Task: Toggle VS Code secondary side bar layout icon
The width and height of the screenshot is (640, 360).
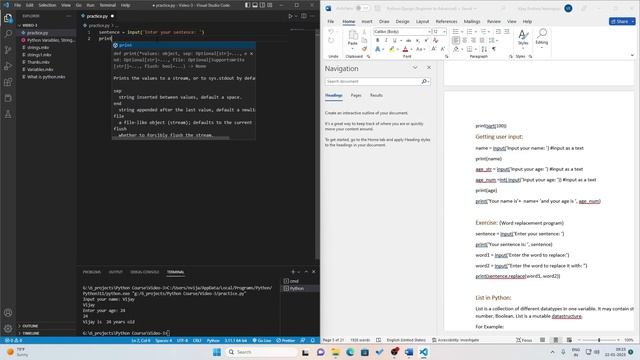Action: point(262,5)
